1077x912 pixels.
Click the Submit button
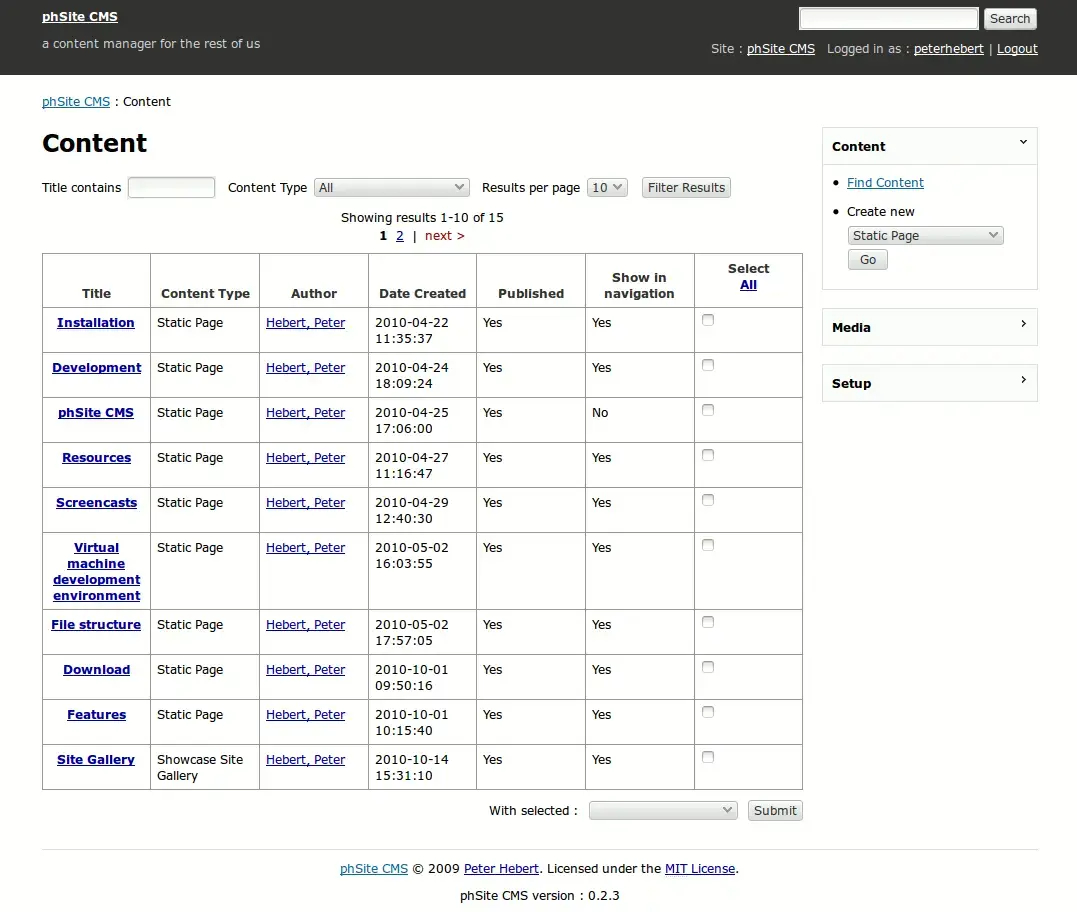point(775,810)
